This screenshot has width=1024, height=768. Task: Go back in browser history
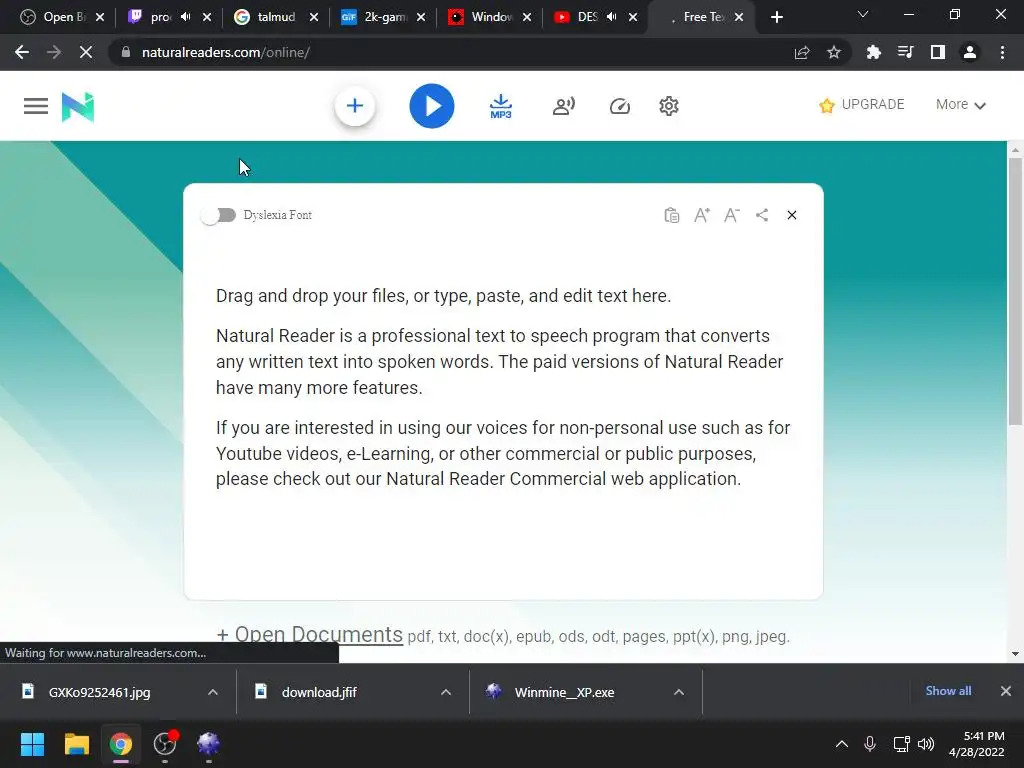pyautogui.click(x=22, y=52)
